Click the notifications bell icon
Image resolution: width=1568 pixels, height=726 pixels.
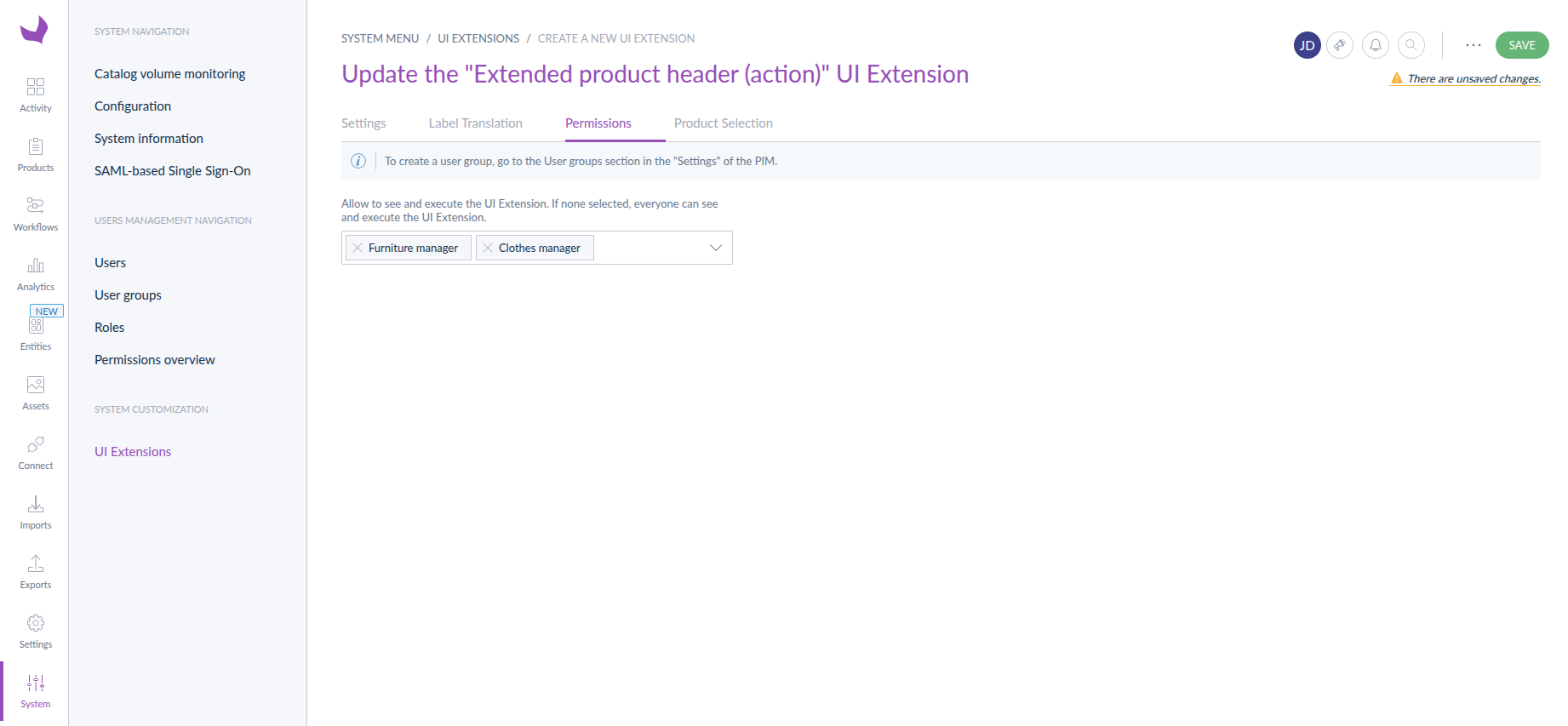click(x=1376, y=45)
